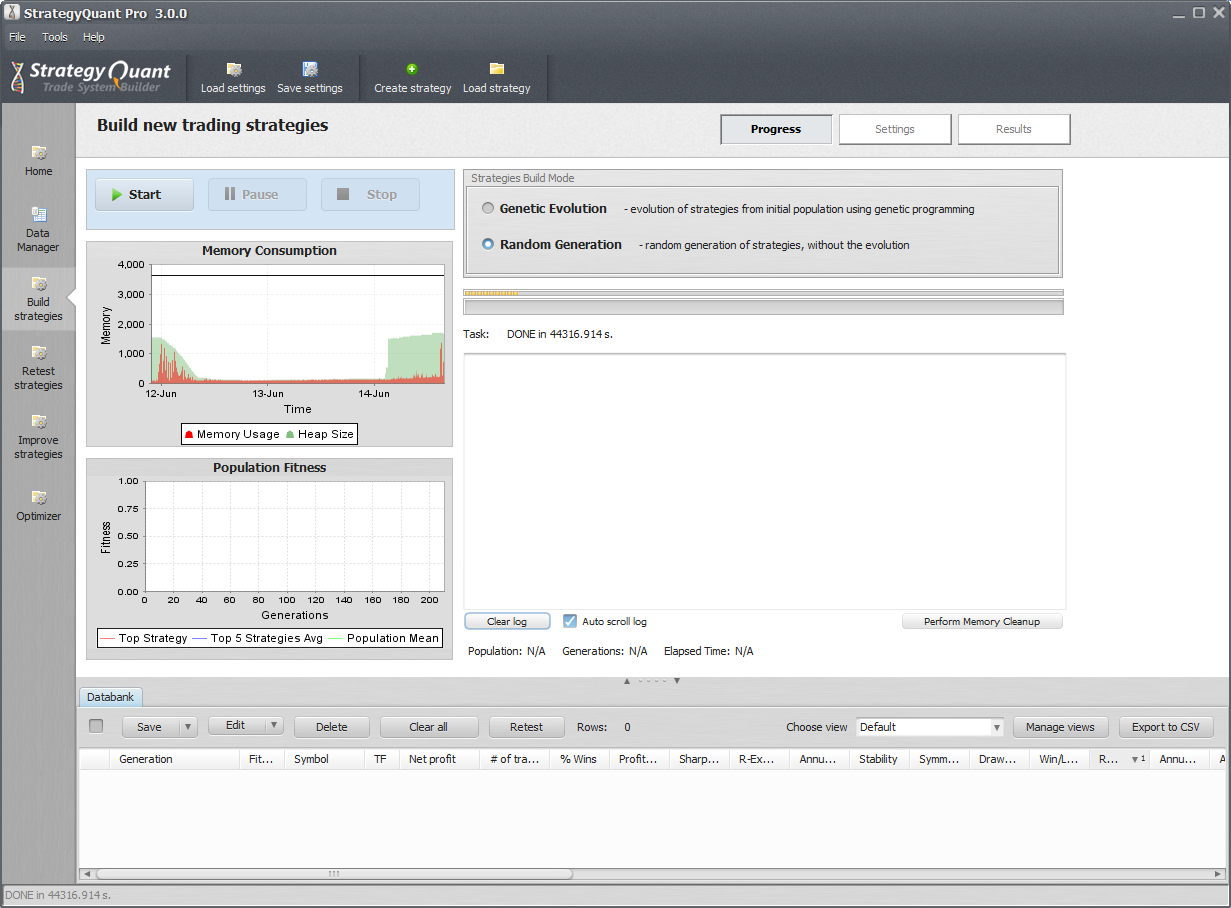Click the lower task progress bar
The image size is (1231, 908).
coord(763,307)
